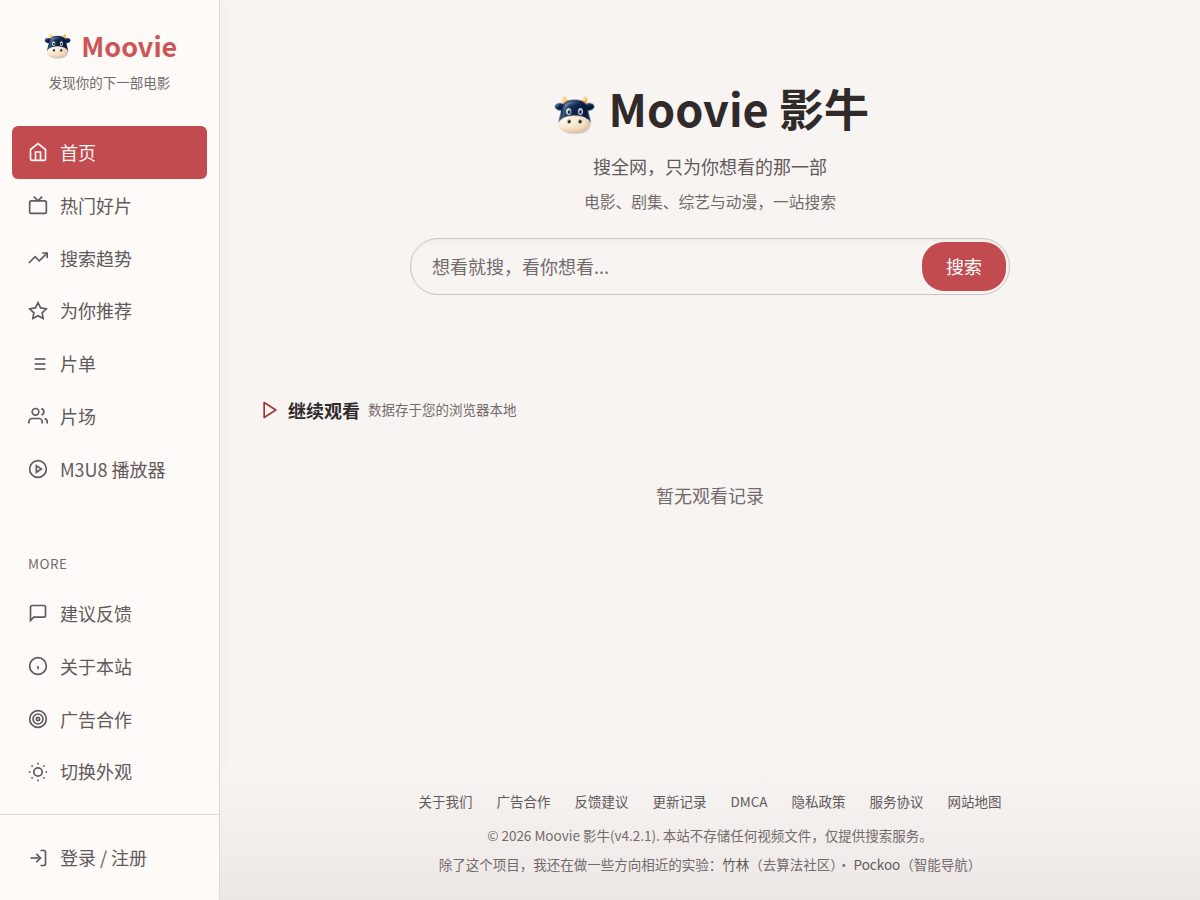Click the home icon beside 首页

38,153
